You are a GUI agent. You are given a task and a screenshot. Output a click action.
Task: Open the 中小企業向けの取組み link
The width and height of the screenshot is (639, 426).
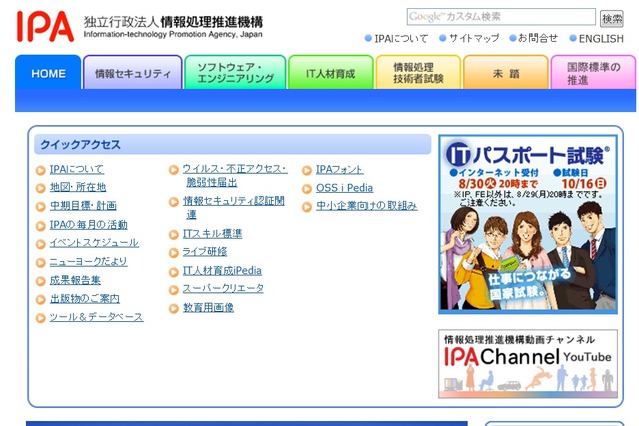coord(366,206)
